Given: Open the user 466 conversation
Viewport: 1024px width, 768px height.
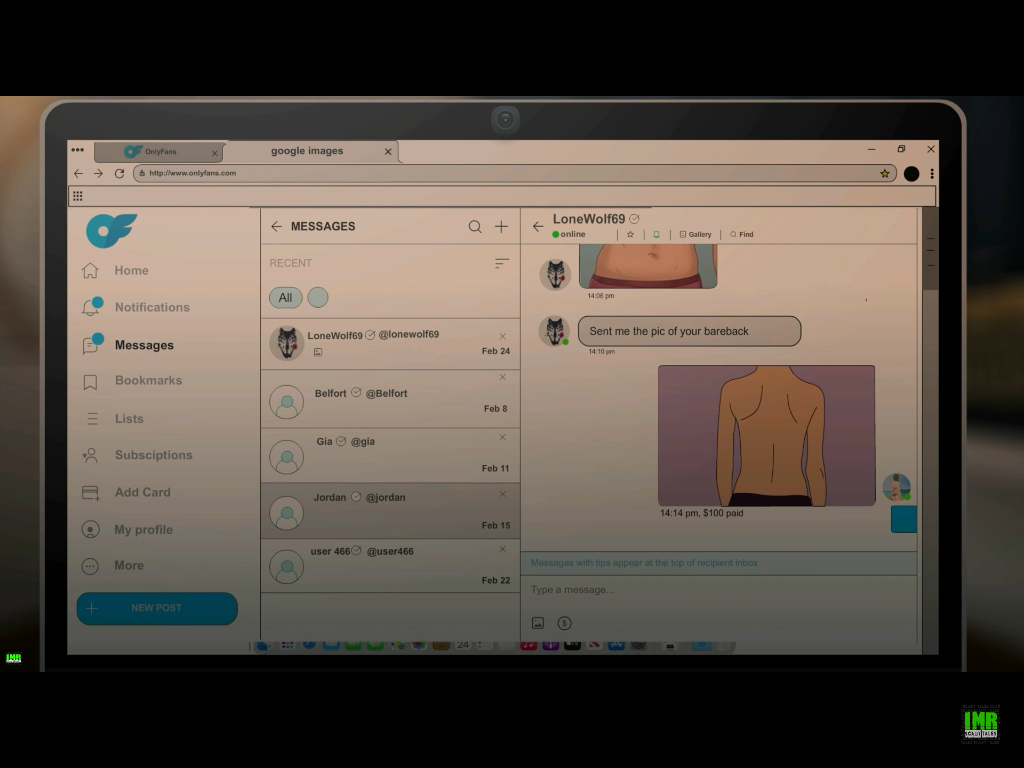Looking at the screenshot, I should (391, 566).
